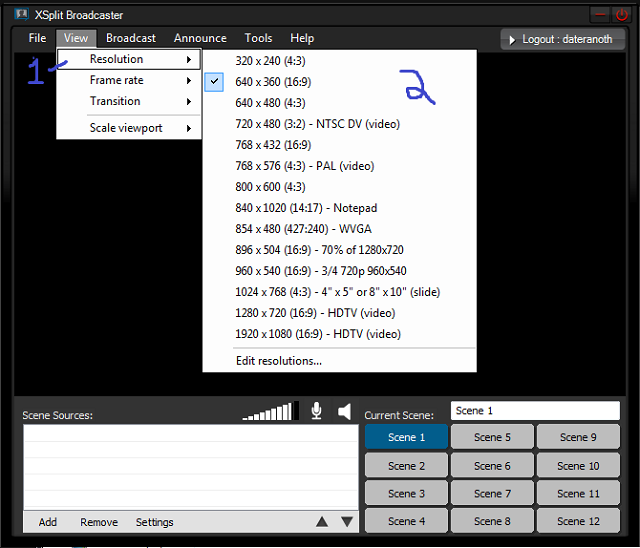Click Remove under Scene Sources
The width and height of the screenshot is (640, 548).
(99, 522)
